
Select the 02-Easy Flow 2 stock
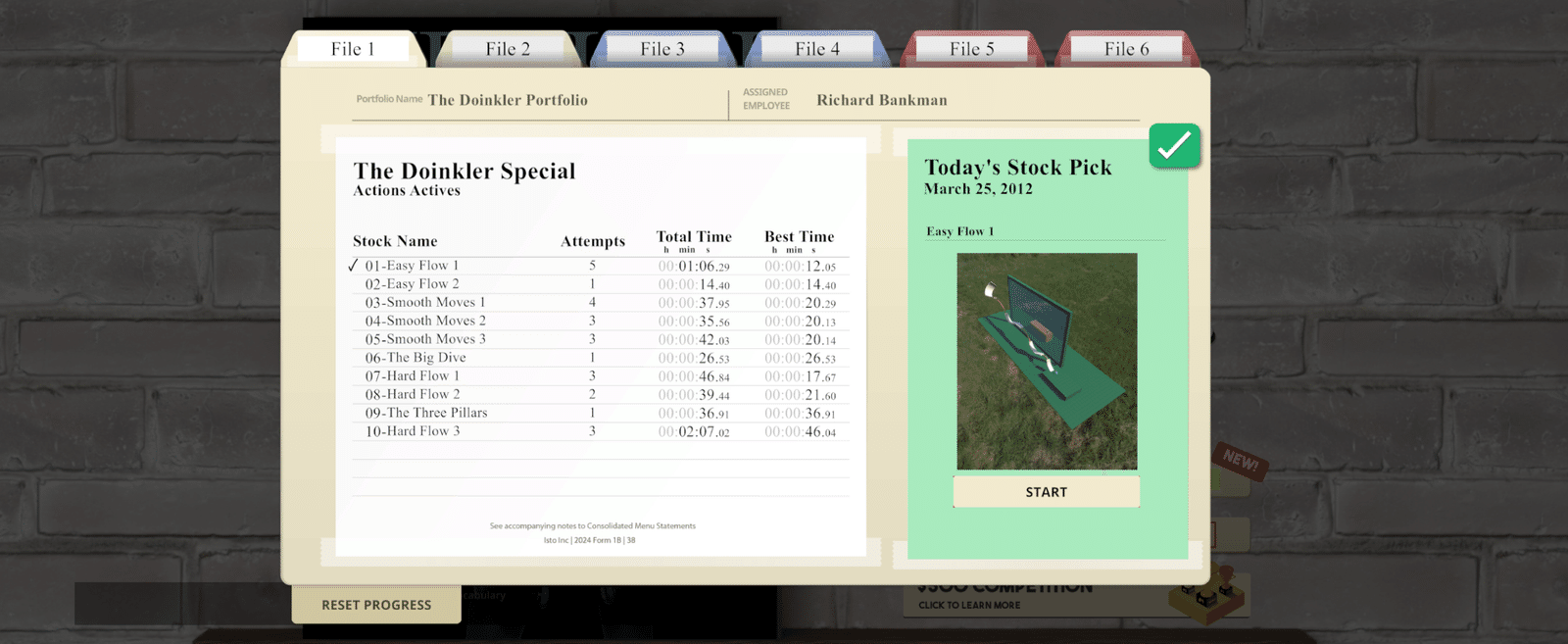click(601, 284)
